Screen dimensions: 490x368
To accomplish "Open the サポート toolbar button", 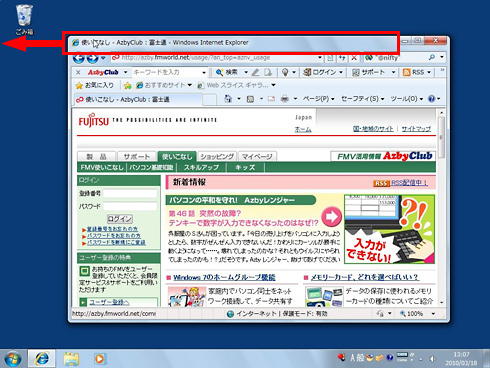I will point(369,72).
